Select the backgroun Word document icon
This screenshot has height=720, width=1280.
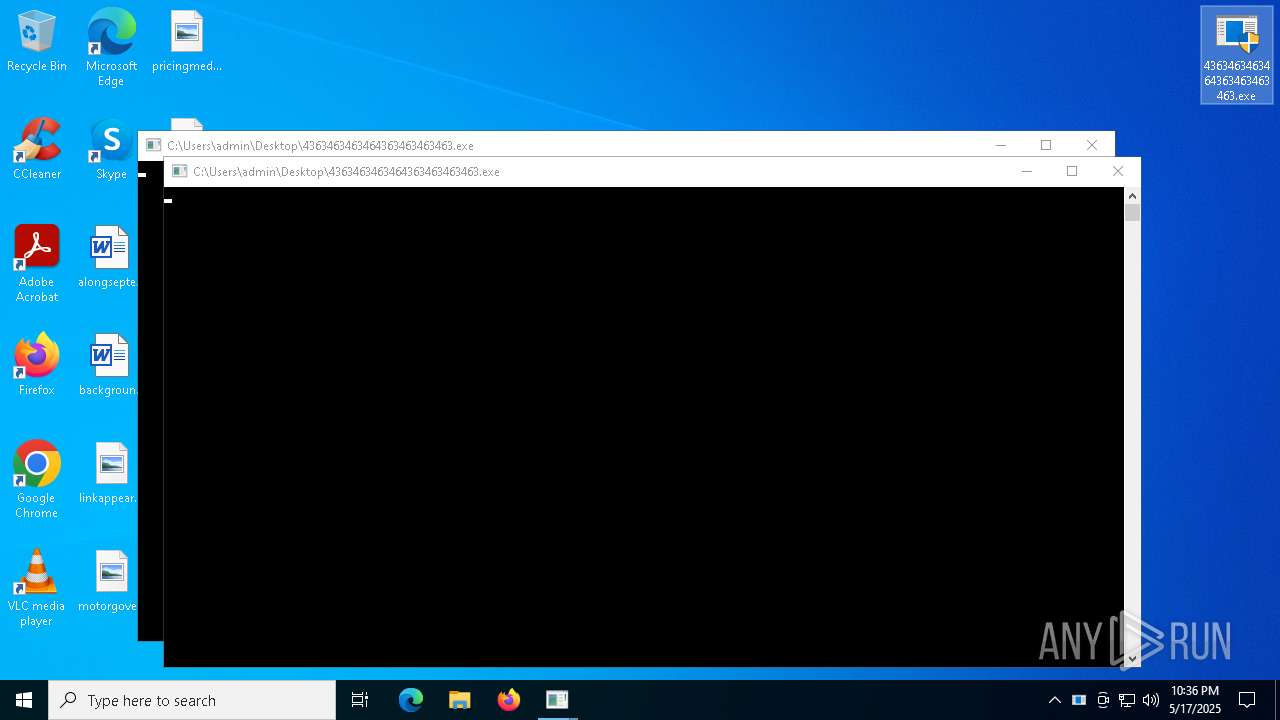108,366
